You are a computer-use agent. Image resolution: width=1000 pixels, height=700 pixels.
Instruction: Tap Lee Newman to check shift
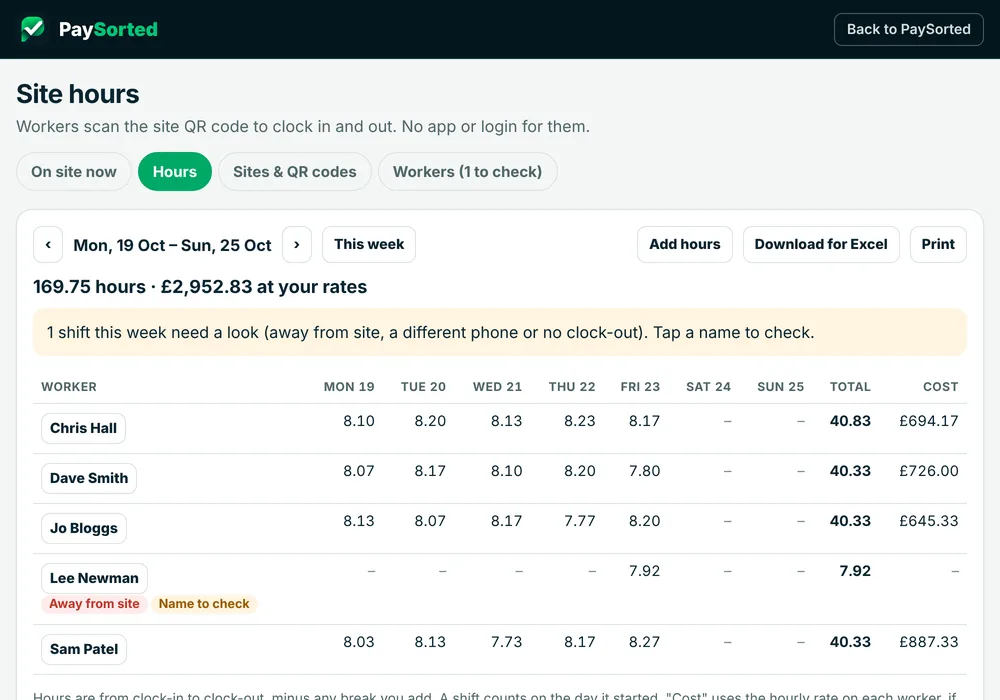(x=94, y=578)
